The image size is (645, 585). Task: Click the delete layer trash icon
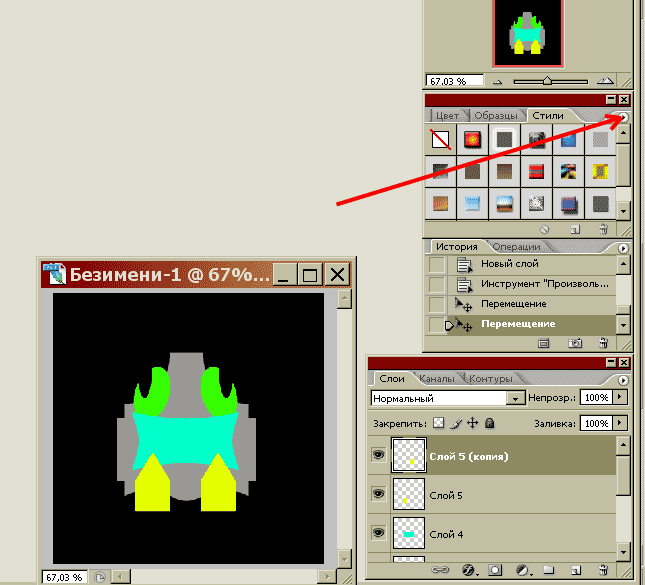(603, 570)
